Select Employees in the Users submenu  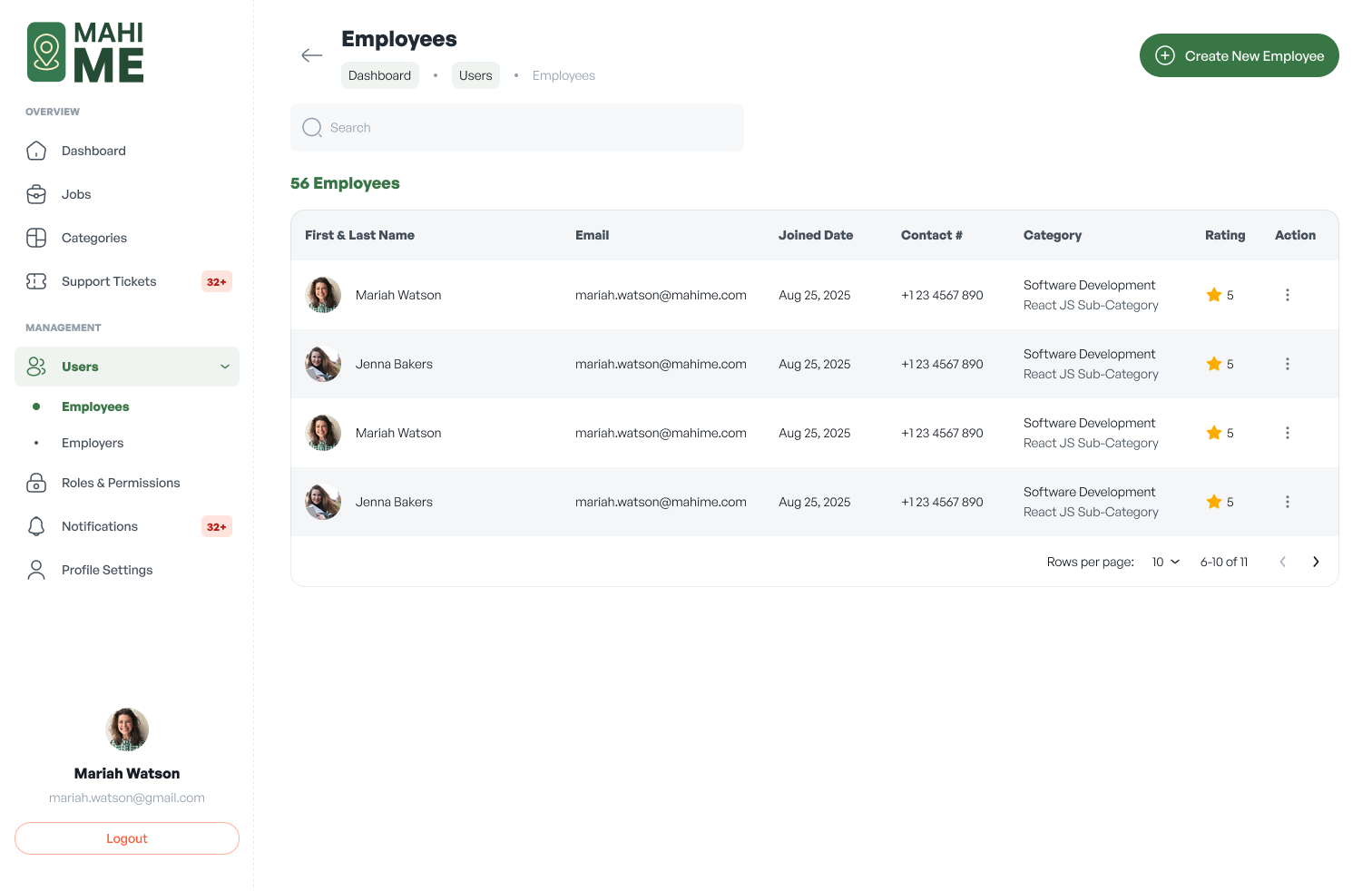pyautogui.click(x=95, y=406)
